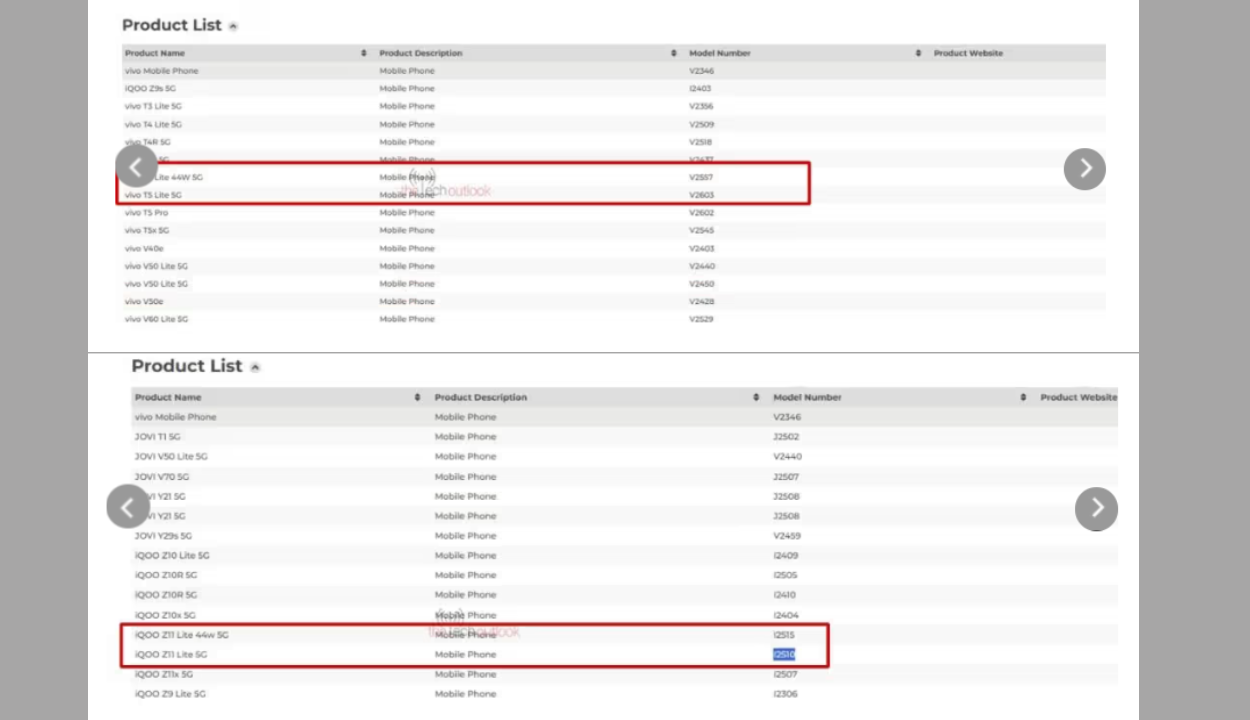
Task: Select the iQOO Z10x 5G name
Action: tap(165, 616)
